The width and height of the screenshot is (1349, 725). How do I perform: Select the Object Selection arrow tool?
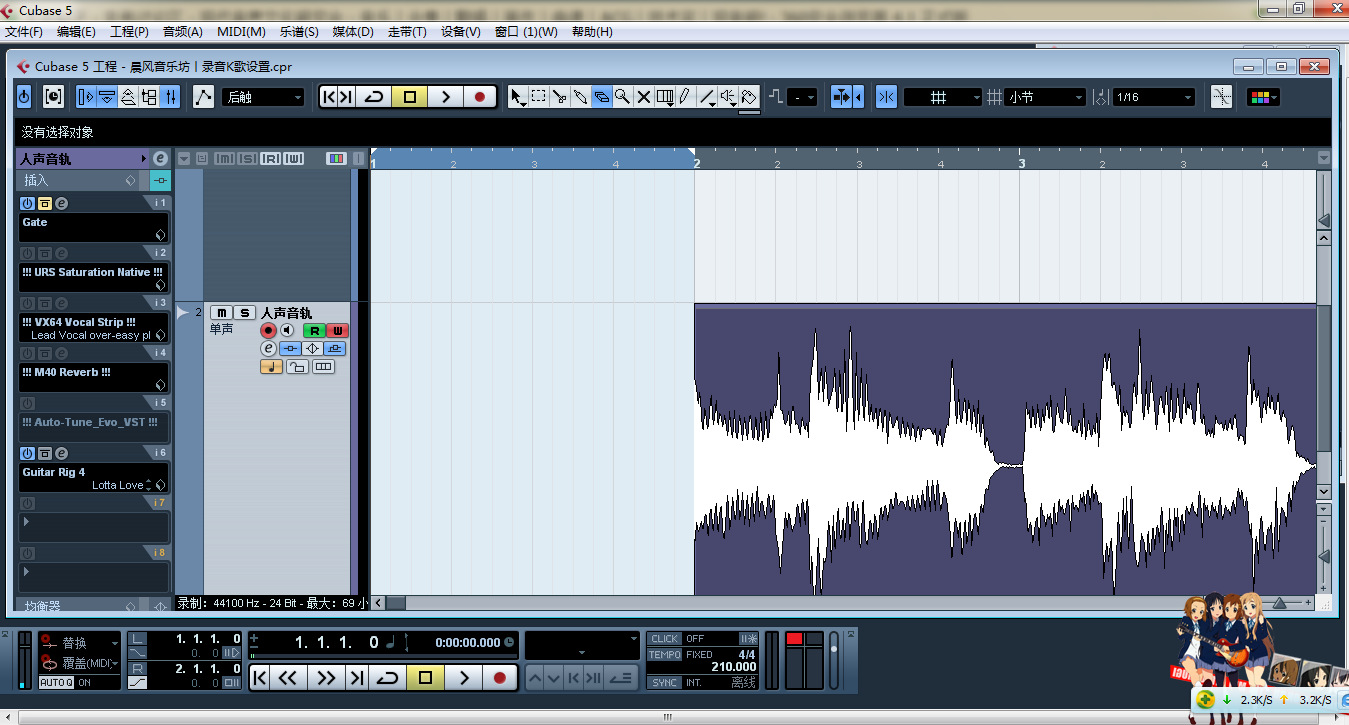pos(517,97)
